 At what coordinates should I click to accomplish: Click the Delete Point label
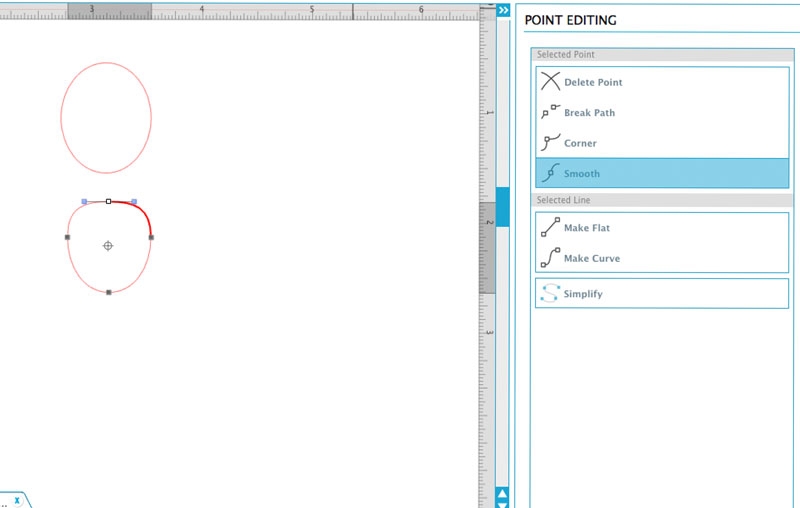[x=593, y=82]
